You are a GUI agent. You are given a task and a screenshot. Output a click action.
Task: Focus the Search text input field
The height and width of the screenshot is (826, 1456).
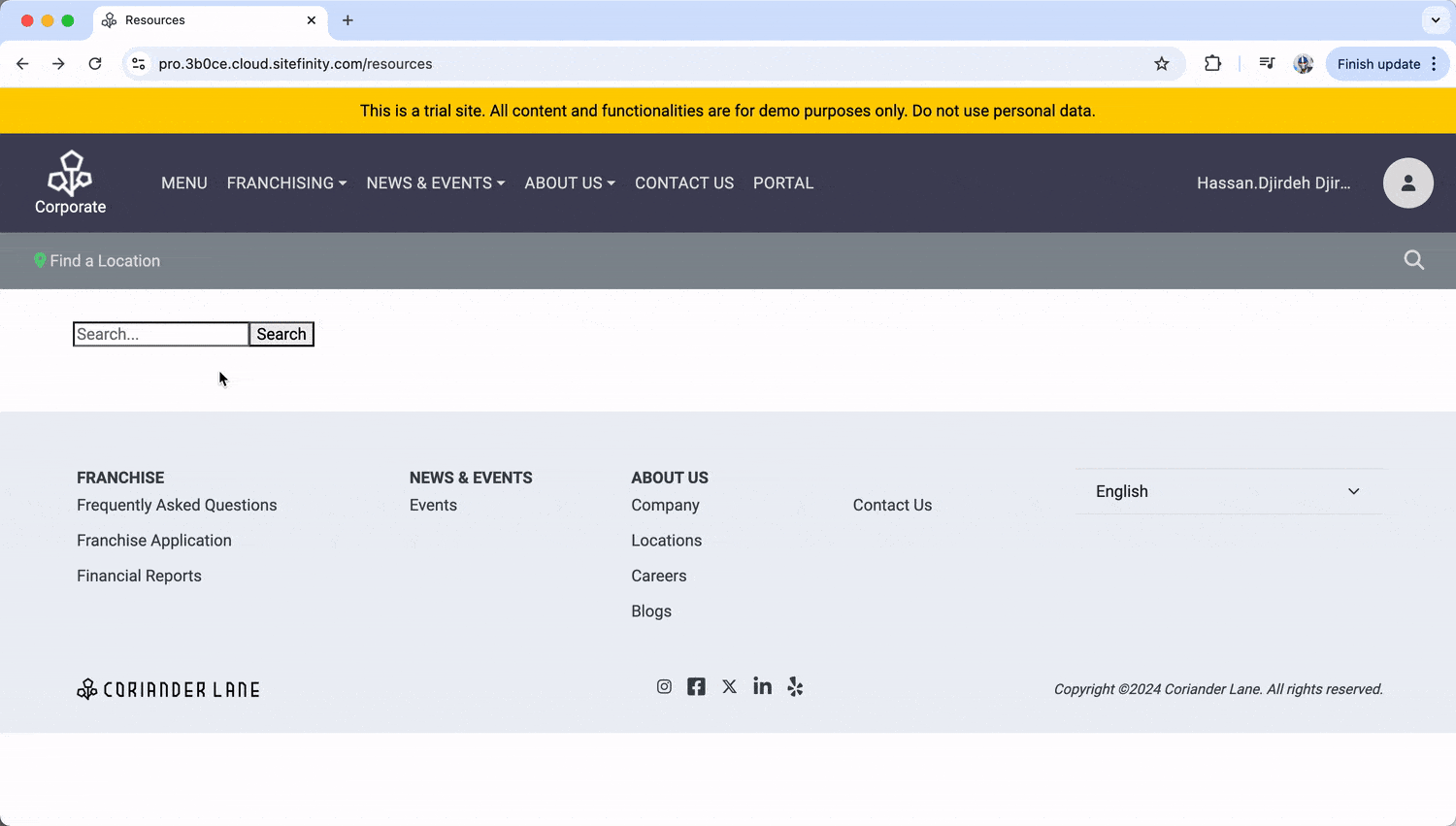tap(161, 335)
